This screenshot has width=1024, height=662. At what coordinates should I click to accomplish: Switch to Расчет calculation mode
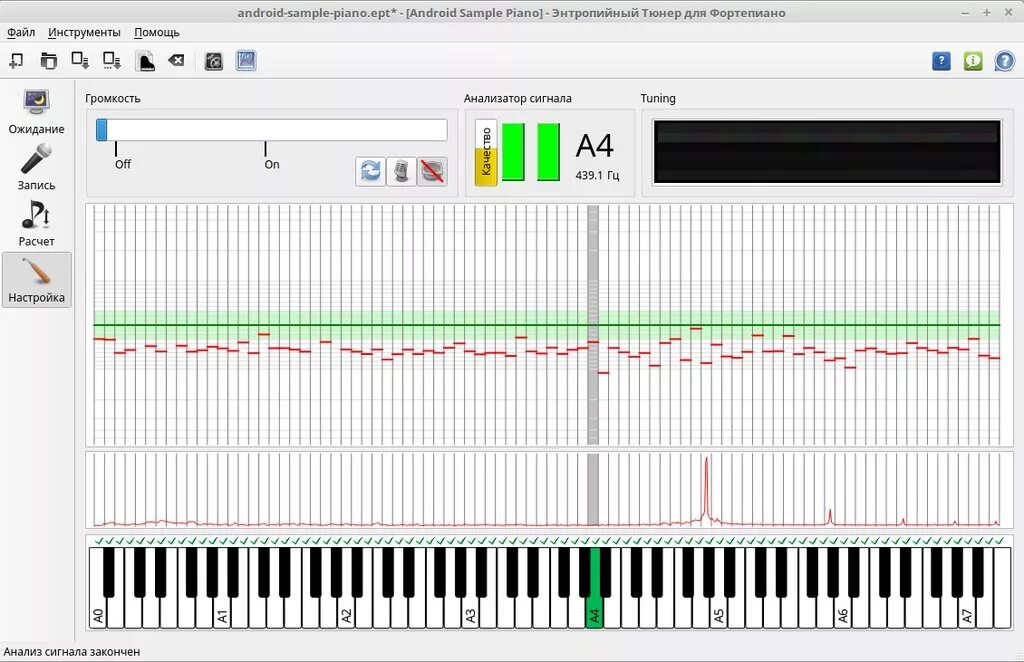tap(37, 224)
